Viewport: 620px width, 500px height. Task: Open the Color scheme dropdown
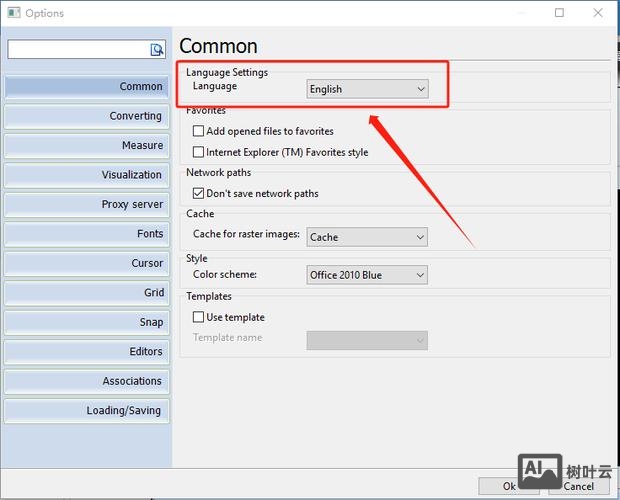pos(367,275)
